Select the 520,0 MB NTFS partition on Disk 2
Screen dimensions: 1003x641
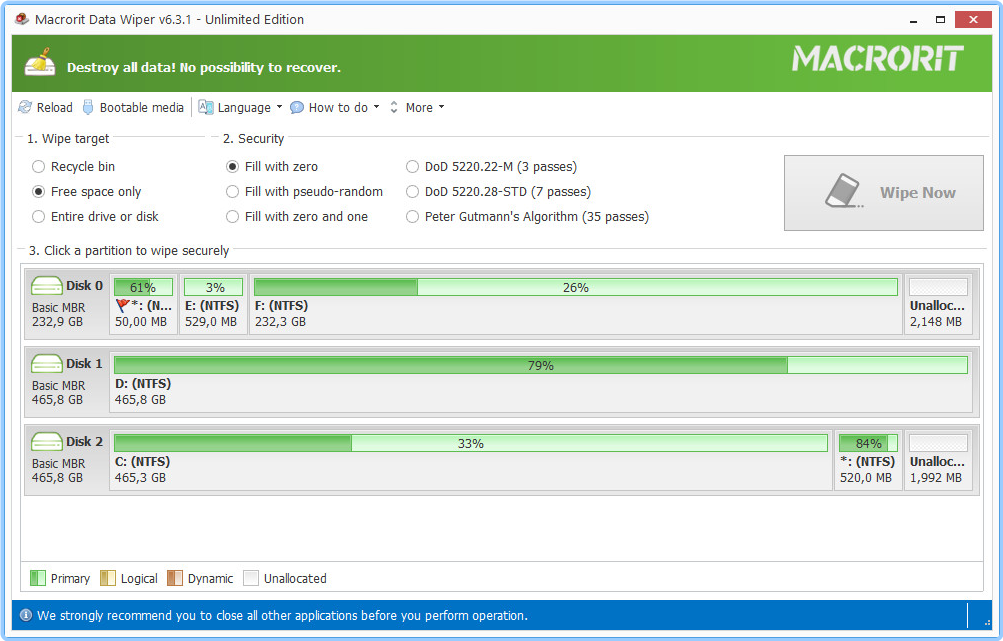868,461
